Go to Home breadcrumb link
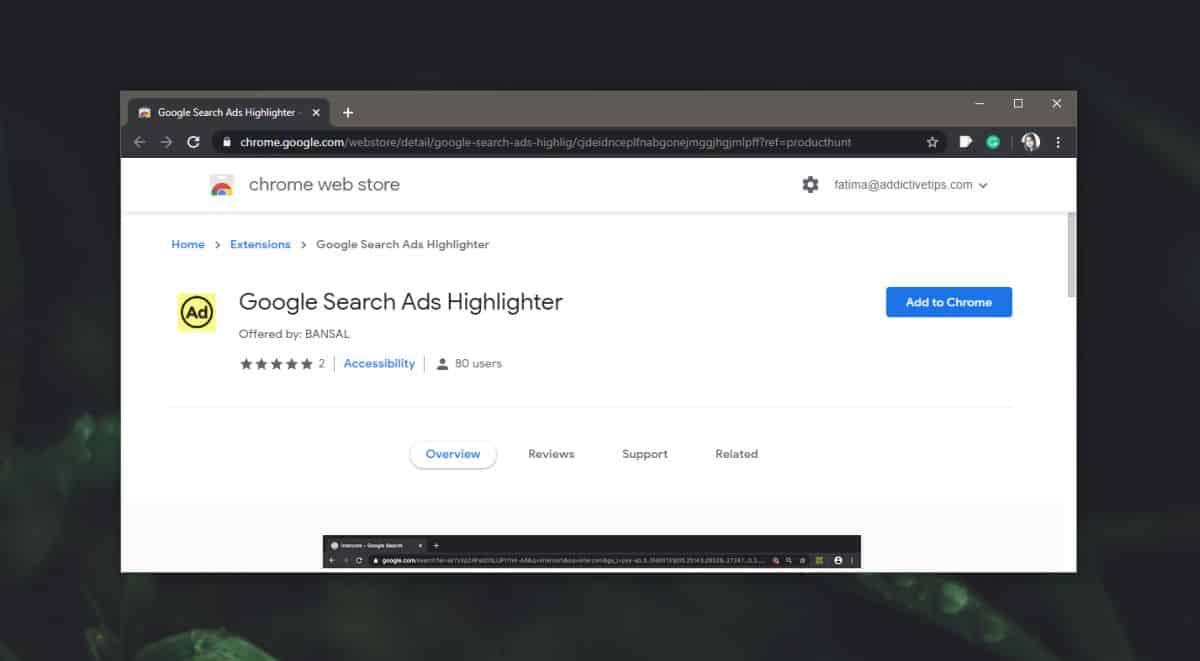 point(188,244)
